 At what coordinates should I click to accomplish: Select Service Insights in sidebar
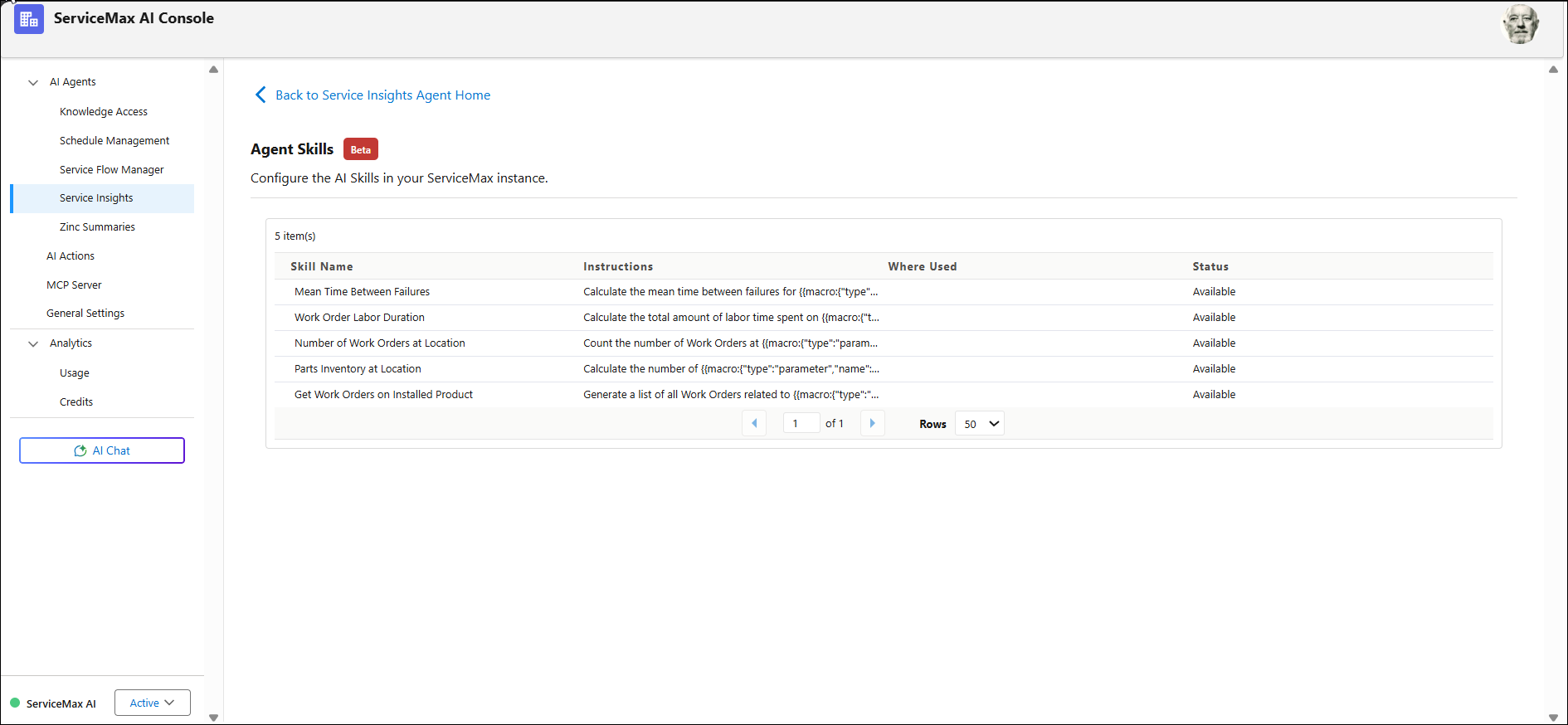[102, 198]
